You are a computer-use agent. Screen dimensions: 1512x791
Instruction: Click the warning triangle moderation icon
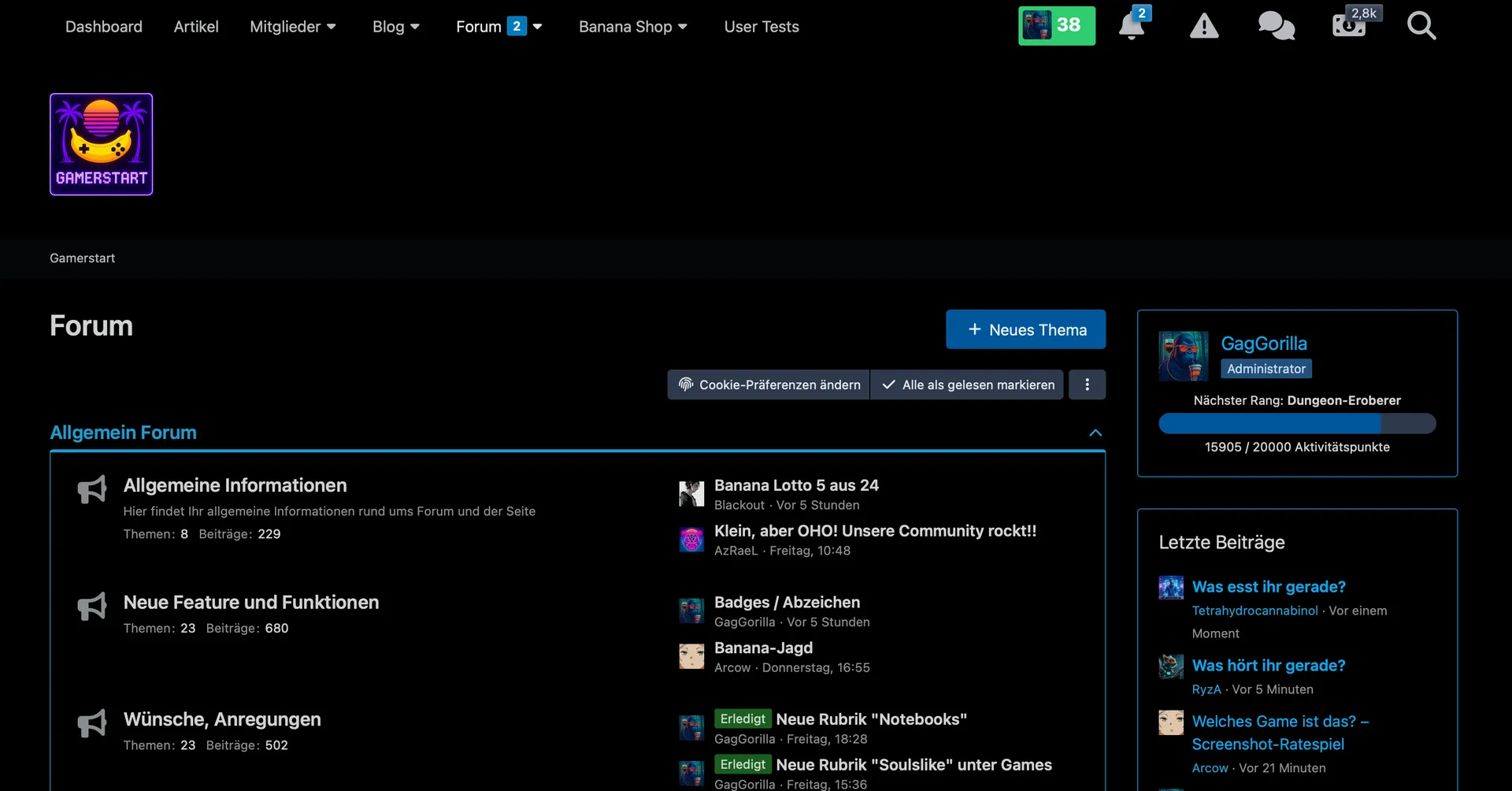[x=1203, y=27]
